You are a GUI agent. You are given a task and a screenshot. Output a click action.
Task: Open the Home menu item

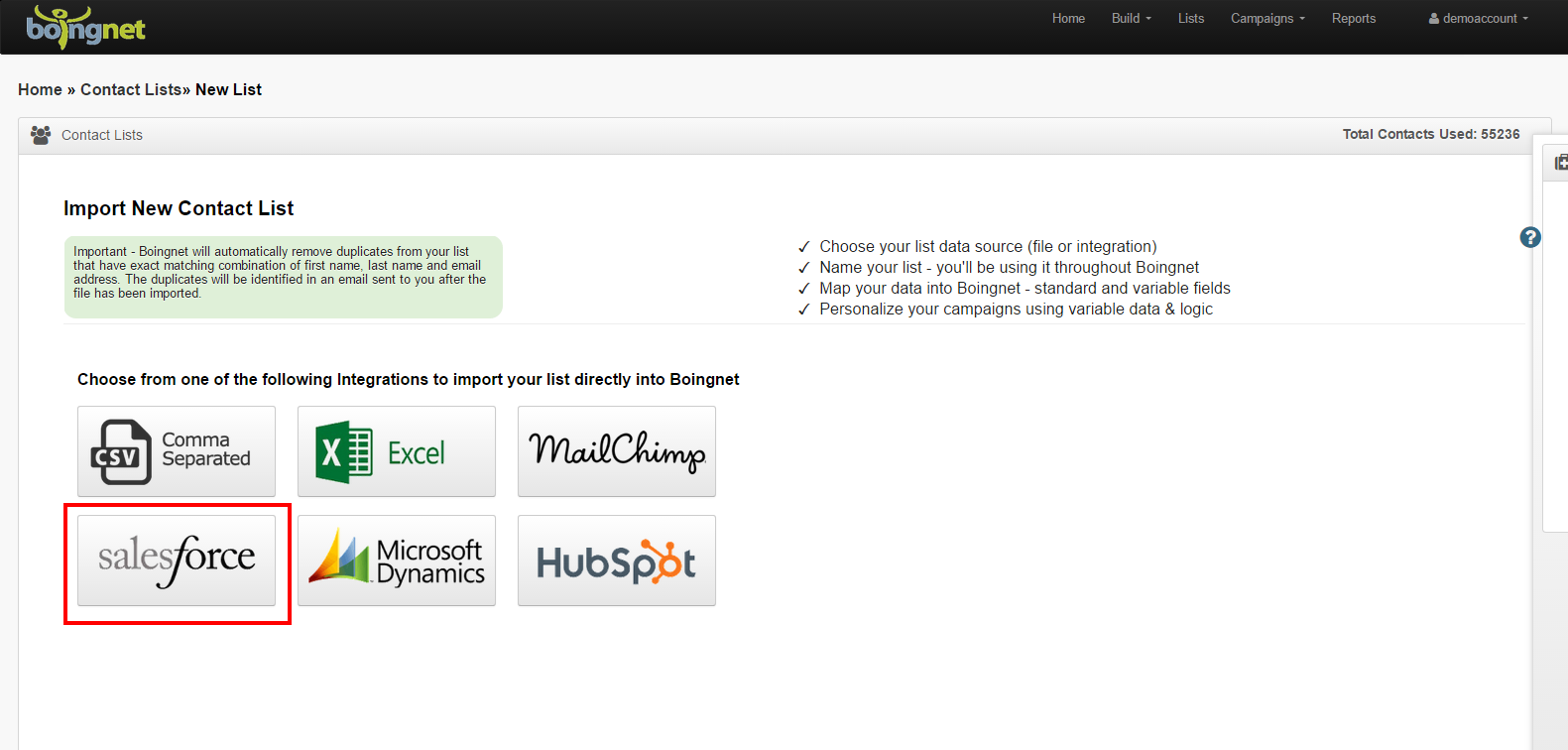[x=1068, y=19]
